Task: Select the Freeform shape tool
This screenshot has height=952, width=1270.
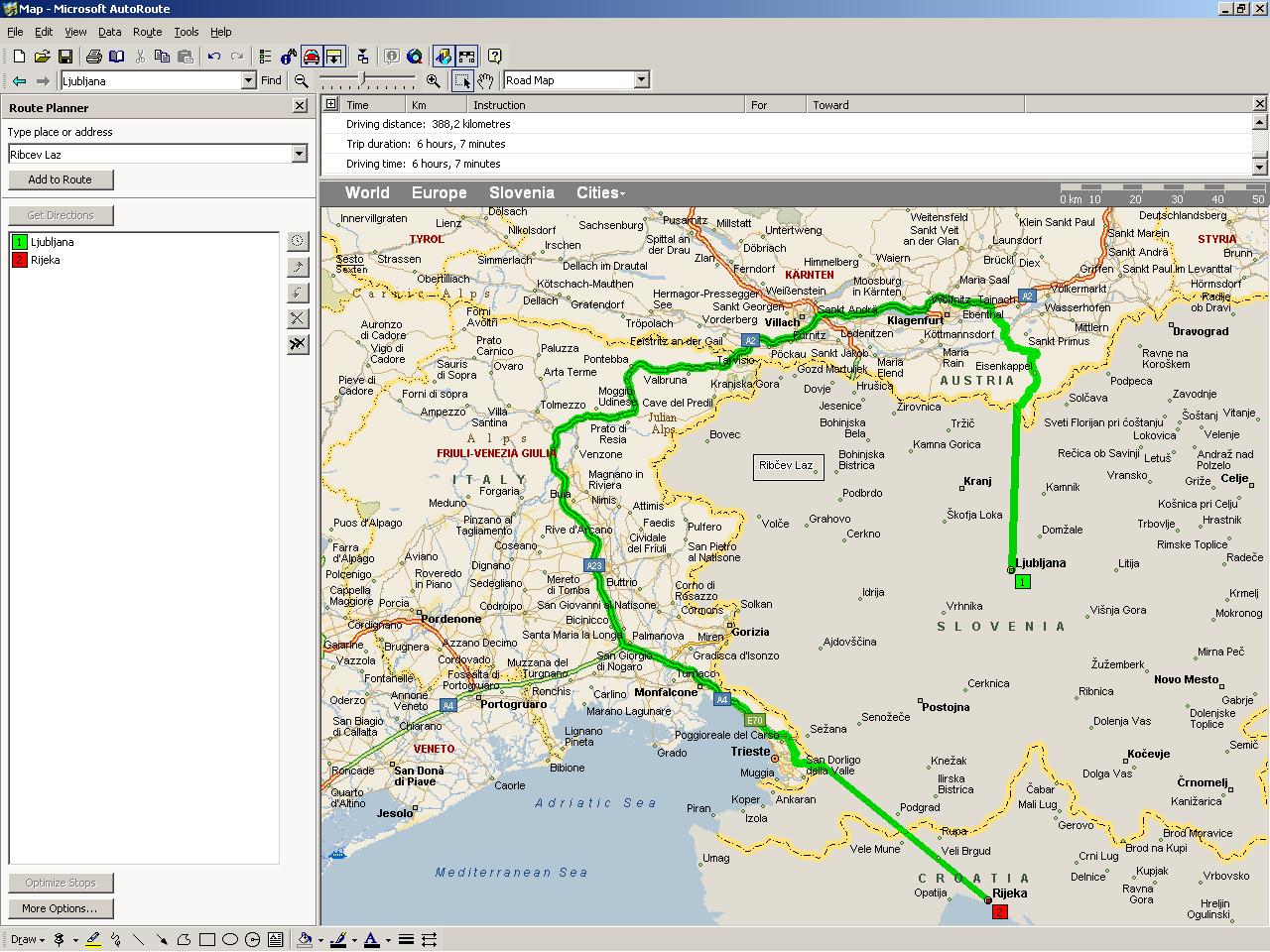Action: click(x=184, y=939)
